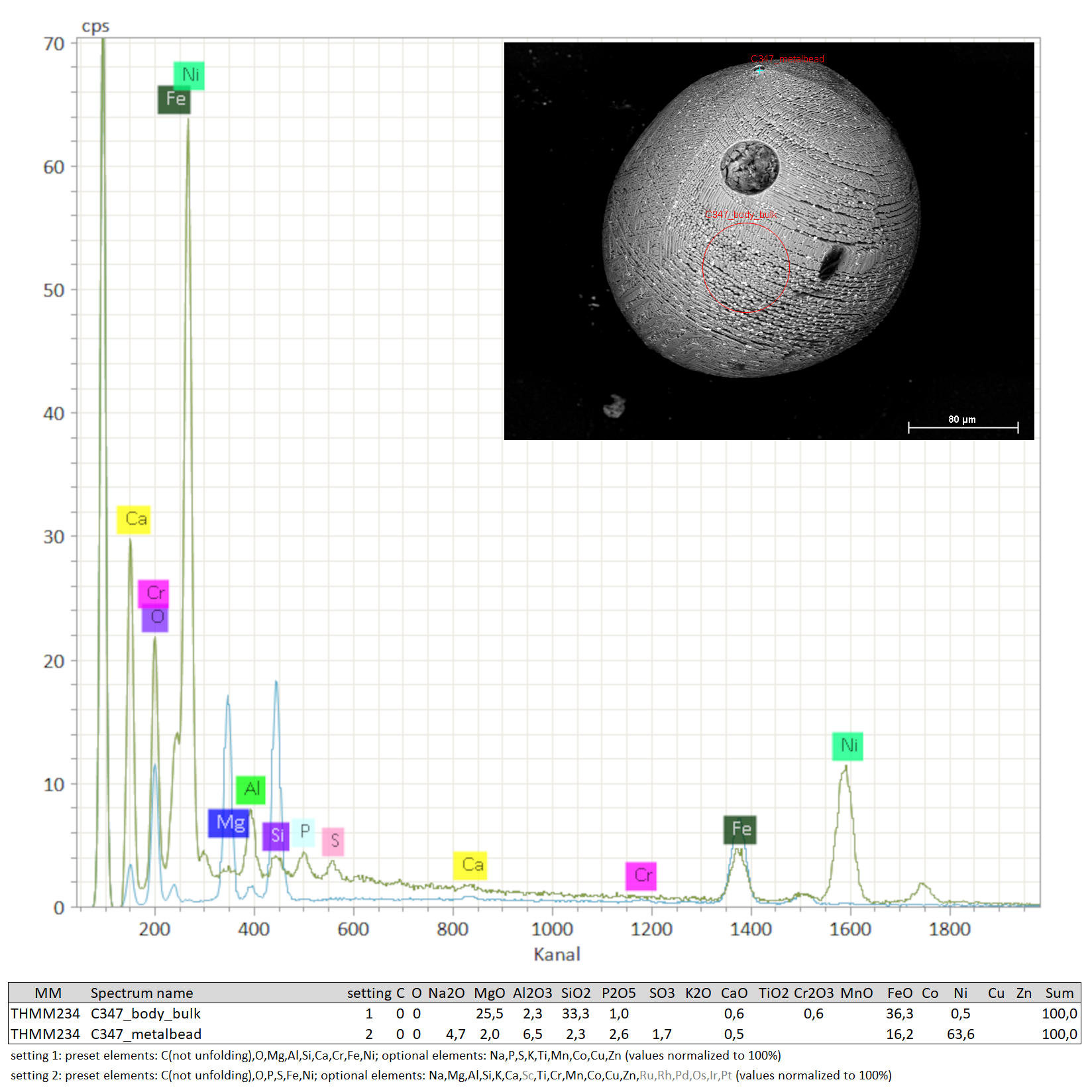Click the Ni label at the top of the chart
Screen dimensions: 1092x1092
coord(189,76)
